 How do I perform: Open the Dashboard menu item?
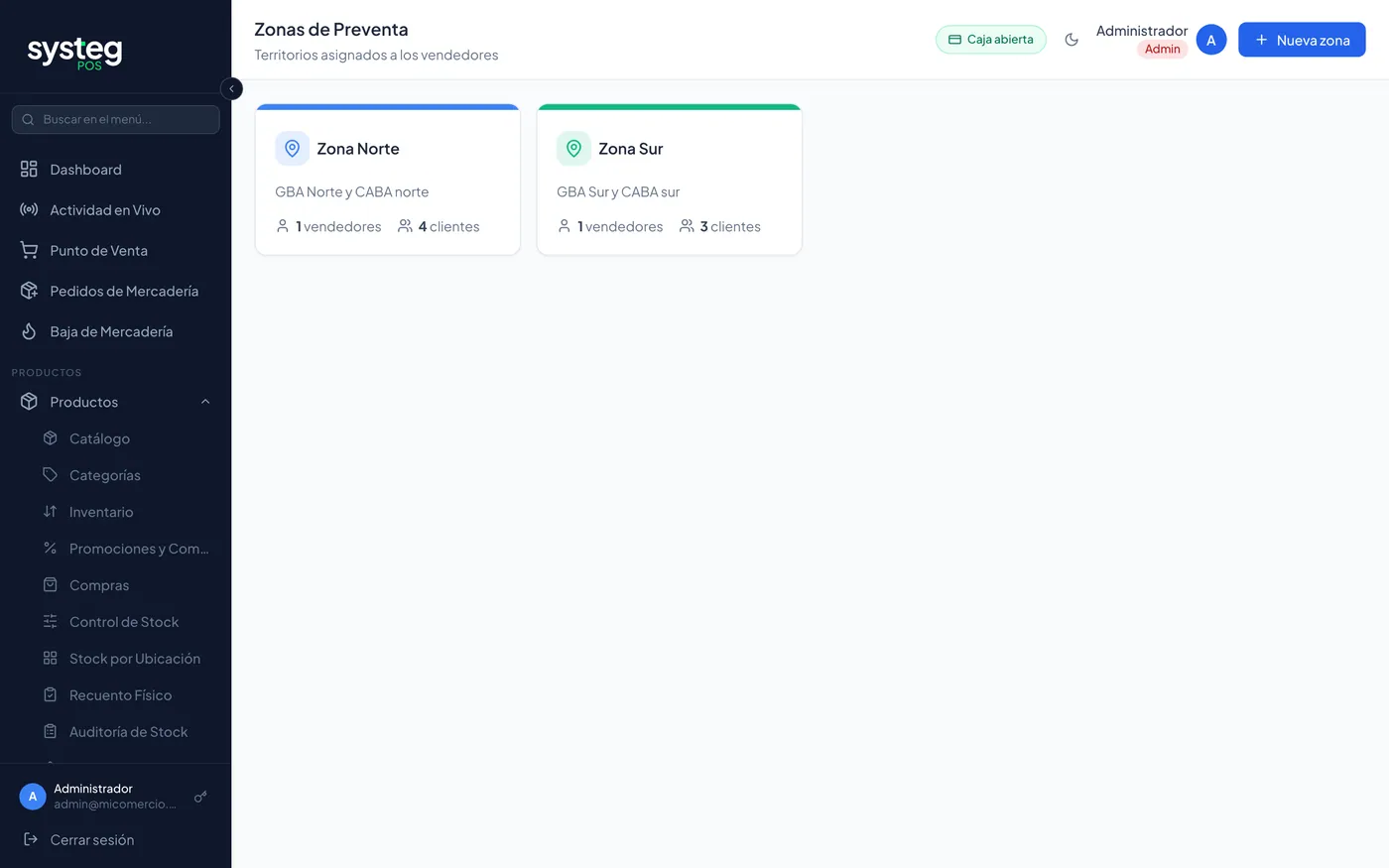pos(115,170)
